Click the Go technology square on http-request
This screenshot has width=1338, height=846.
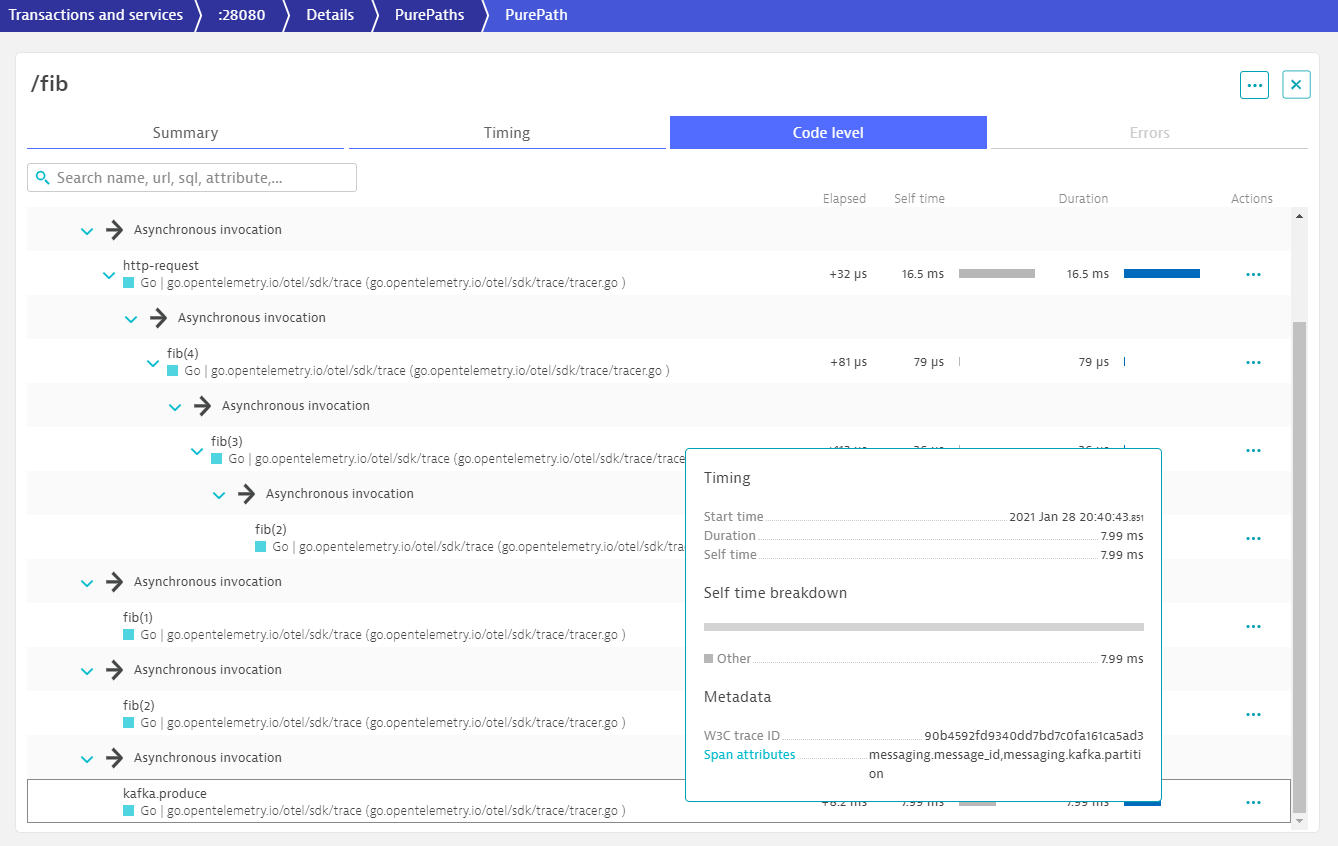pyautogui.click(x=128, y=283)
